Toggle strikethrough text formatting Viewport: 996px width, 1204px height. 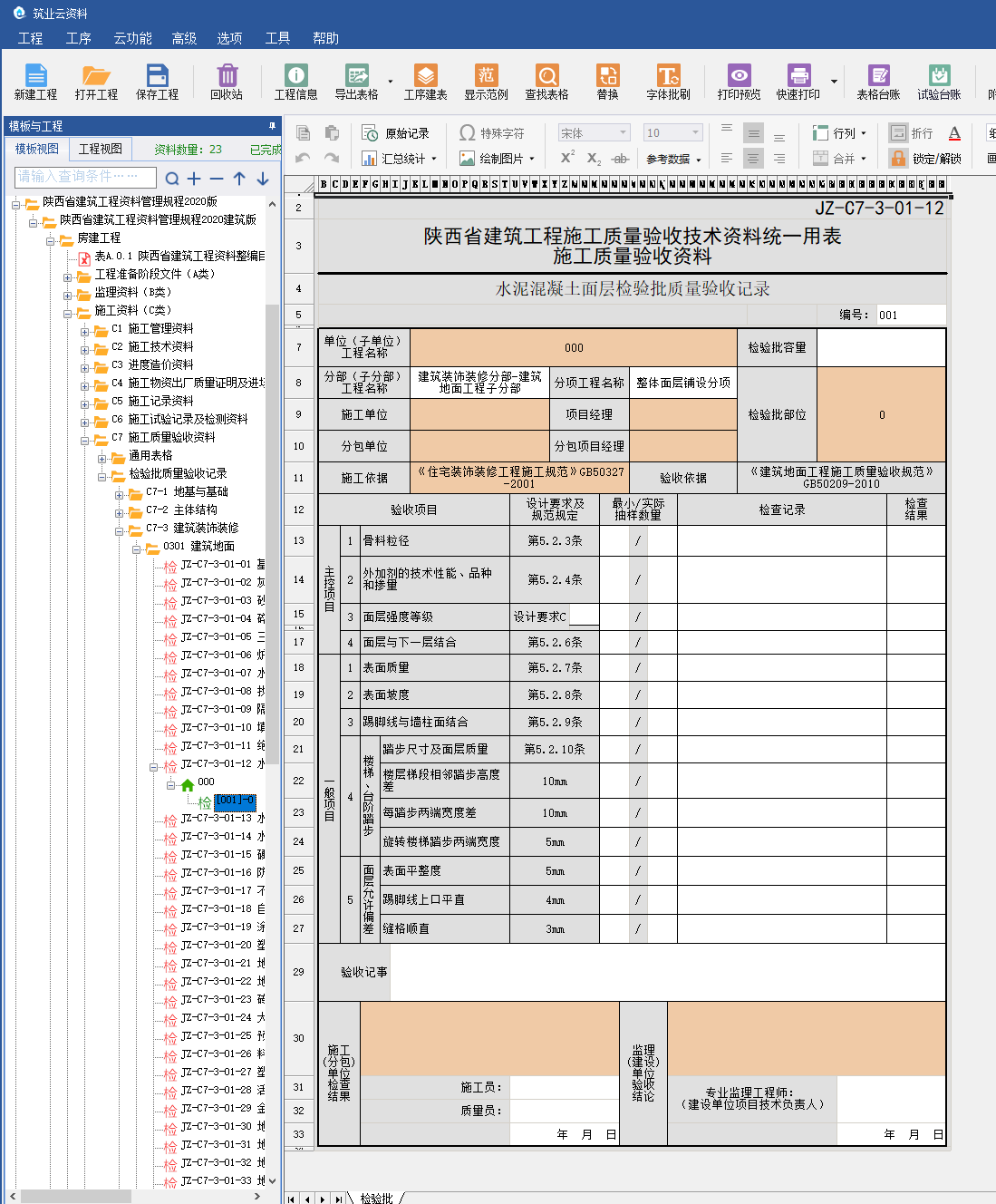coord(620,159)
